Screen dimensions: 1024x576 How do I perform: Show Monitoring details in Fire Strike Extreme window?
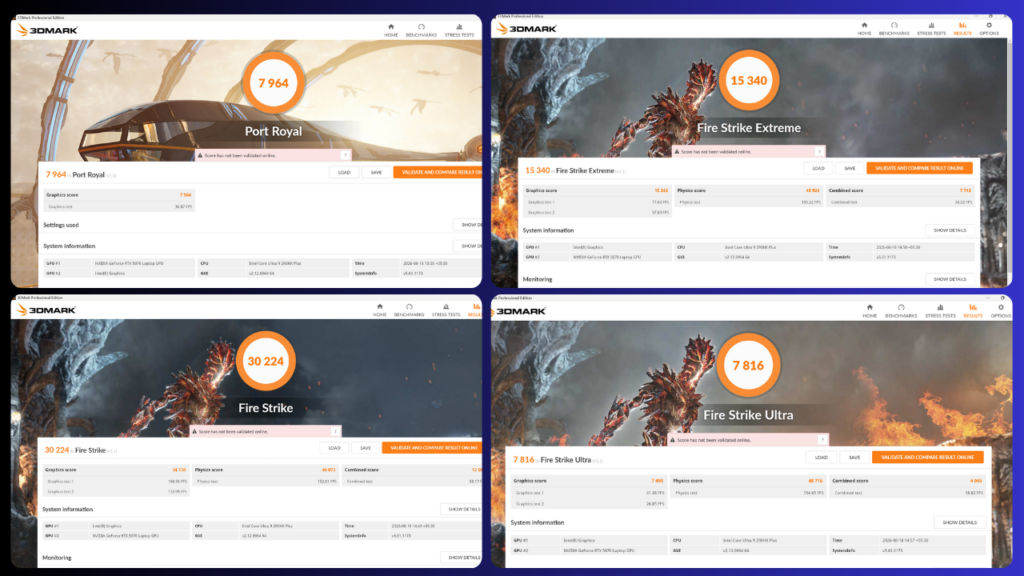tap(950, 279)
